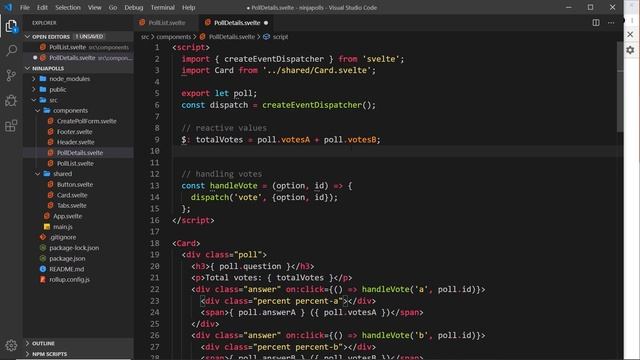This screenshot has height=360, width=640.
Task: Open the Help menu
Action: click(189, 7)
